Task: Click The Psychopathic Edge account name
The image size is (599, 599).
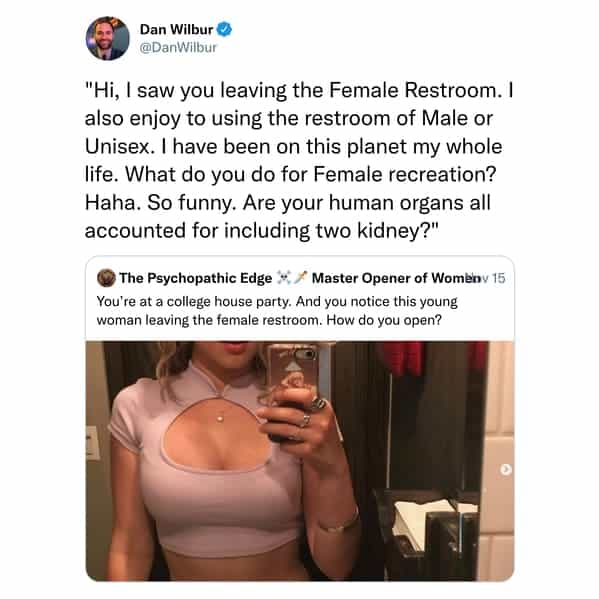Action: coord(196,278)
